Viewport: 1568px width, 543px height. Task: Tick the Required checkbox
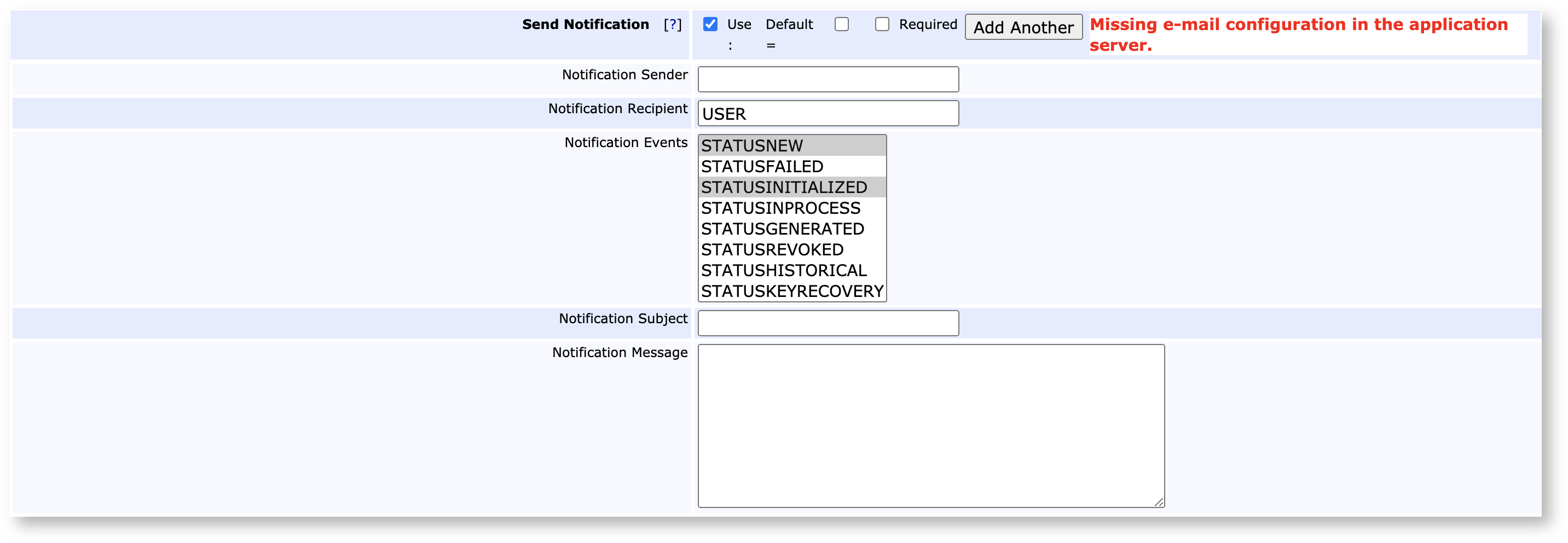click(x=881, y=24)
